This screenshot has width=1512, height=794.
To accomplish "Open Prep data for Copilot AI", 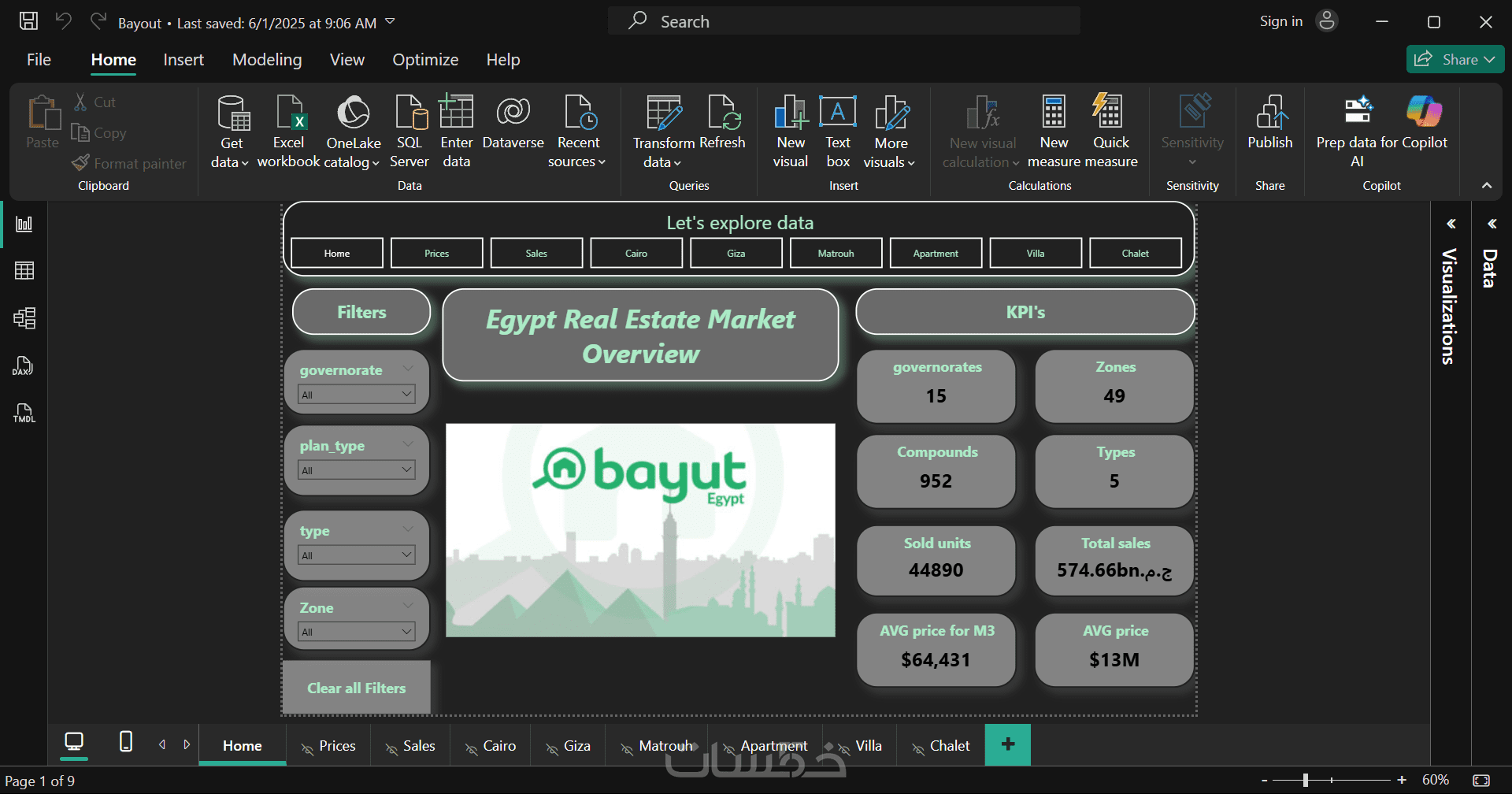I will [1358, 132].
